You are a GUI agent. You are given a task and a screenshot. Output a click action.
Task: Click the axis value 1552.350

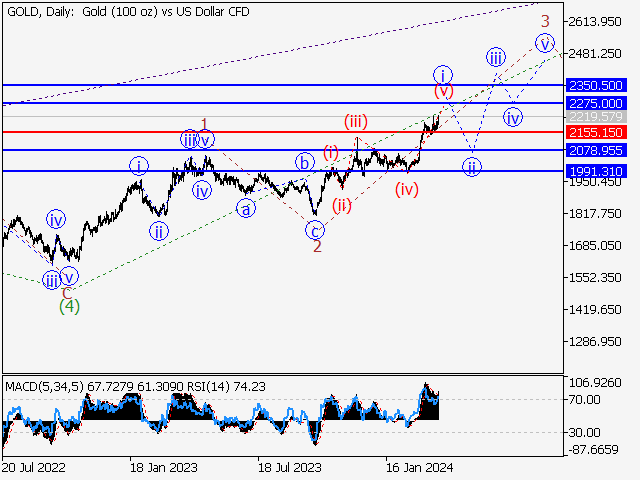(x=595, y=278)
